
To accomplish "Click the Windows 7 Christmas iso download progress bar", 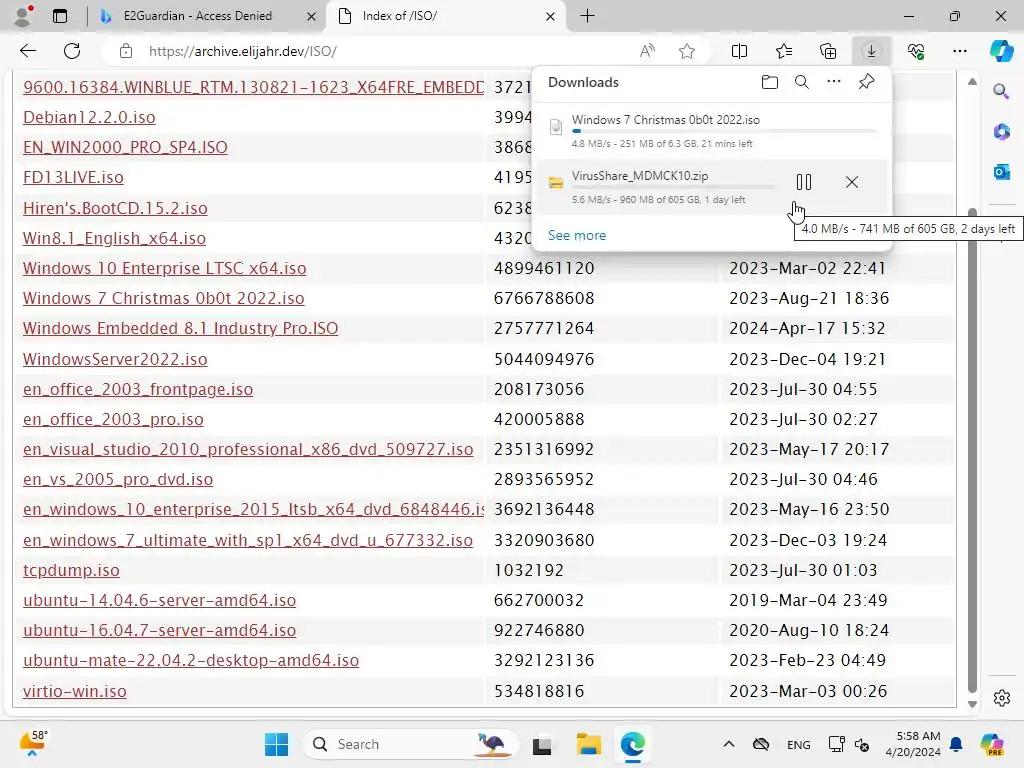I will tap(724, 131).
